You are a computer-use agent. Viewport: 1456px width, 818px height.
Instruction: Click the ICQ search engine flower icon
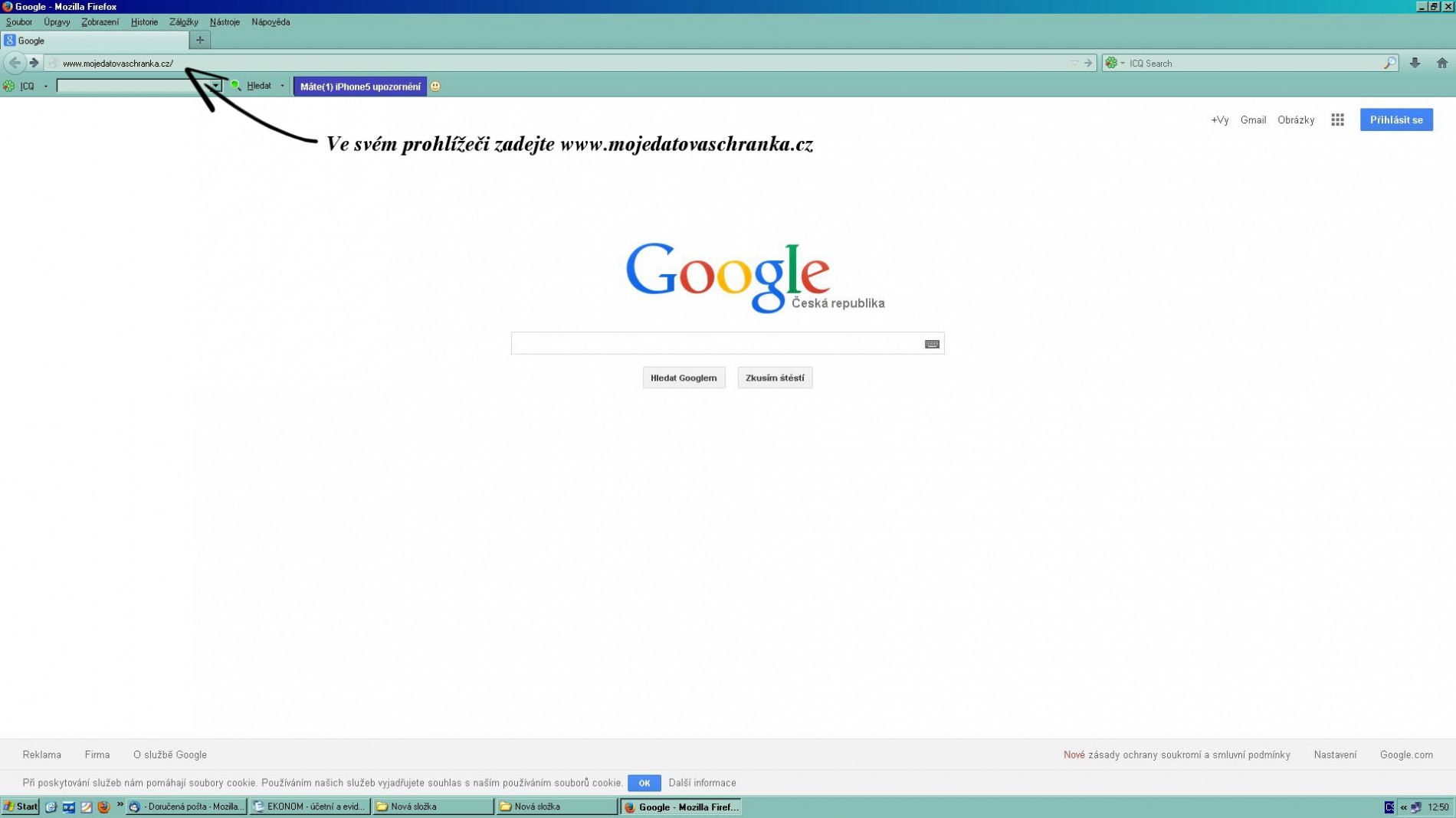coord(1111,63)
